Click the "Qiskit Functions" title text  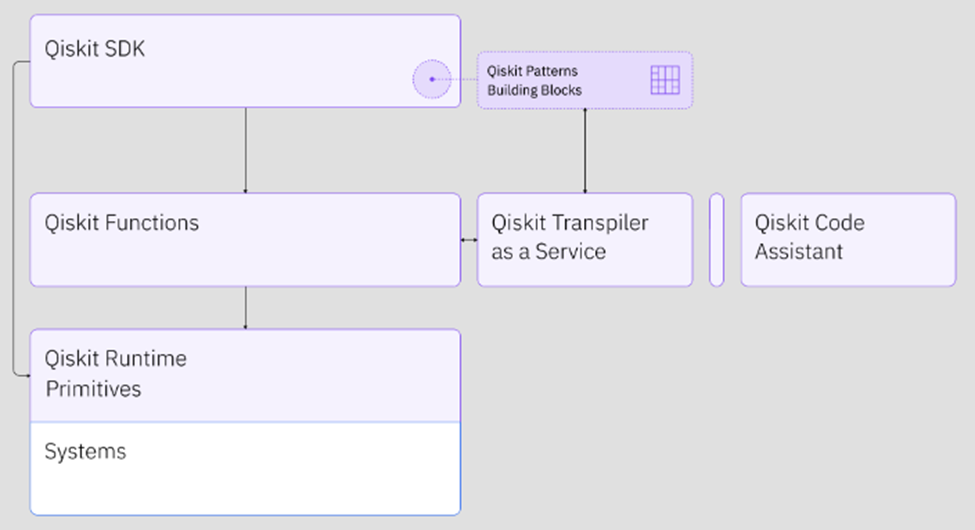pos(122,222)
